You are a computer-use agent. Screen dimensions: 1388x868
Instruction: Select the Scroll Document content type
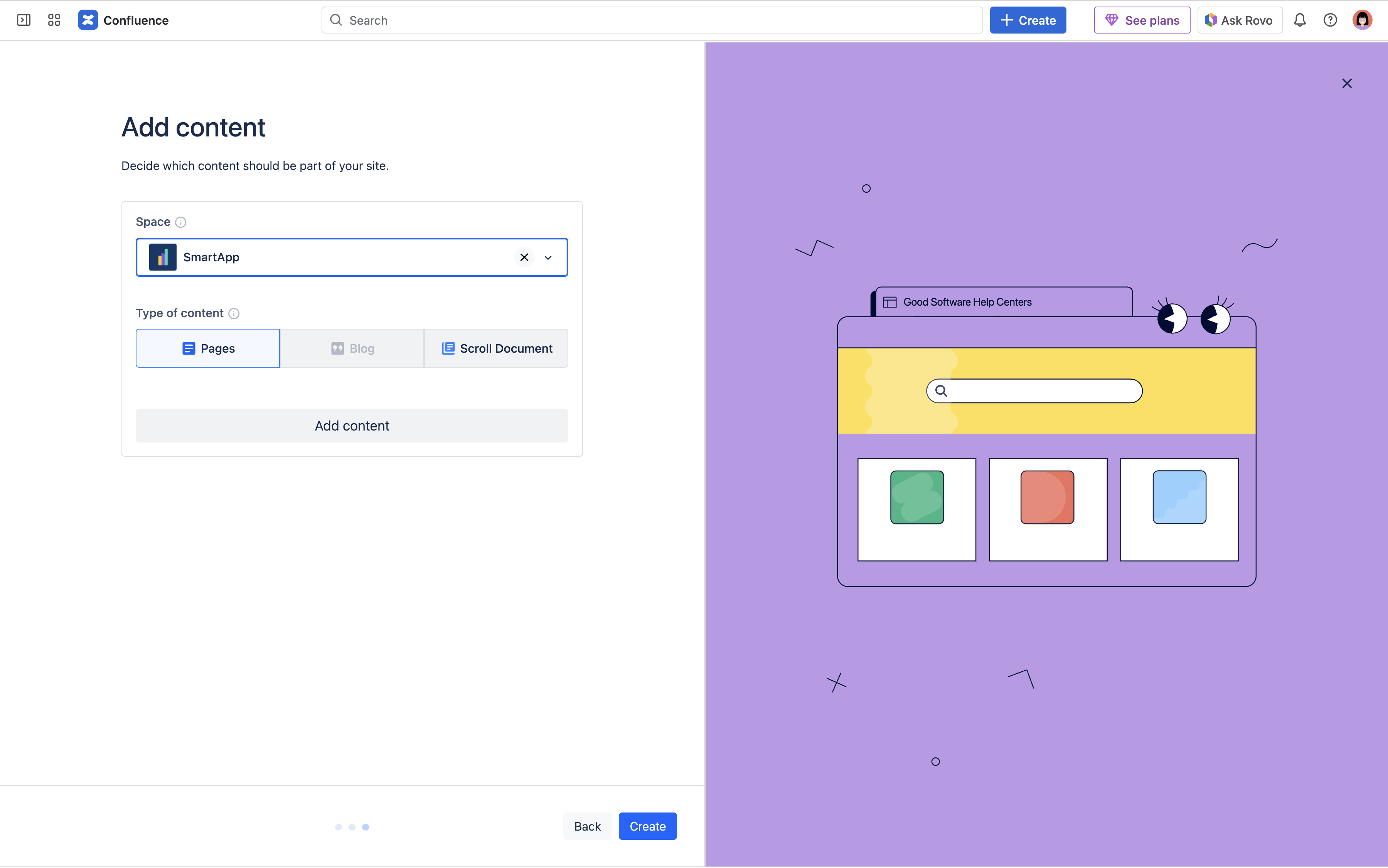click(496, 348)
